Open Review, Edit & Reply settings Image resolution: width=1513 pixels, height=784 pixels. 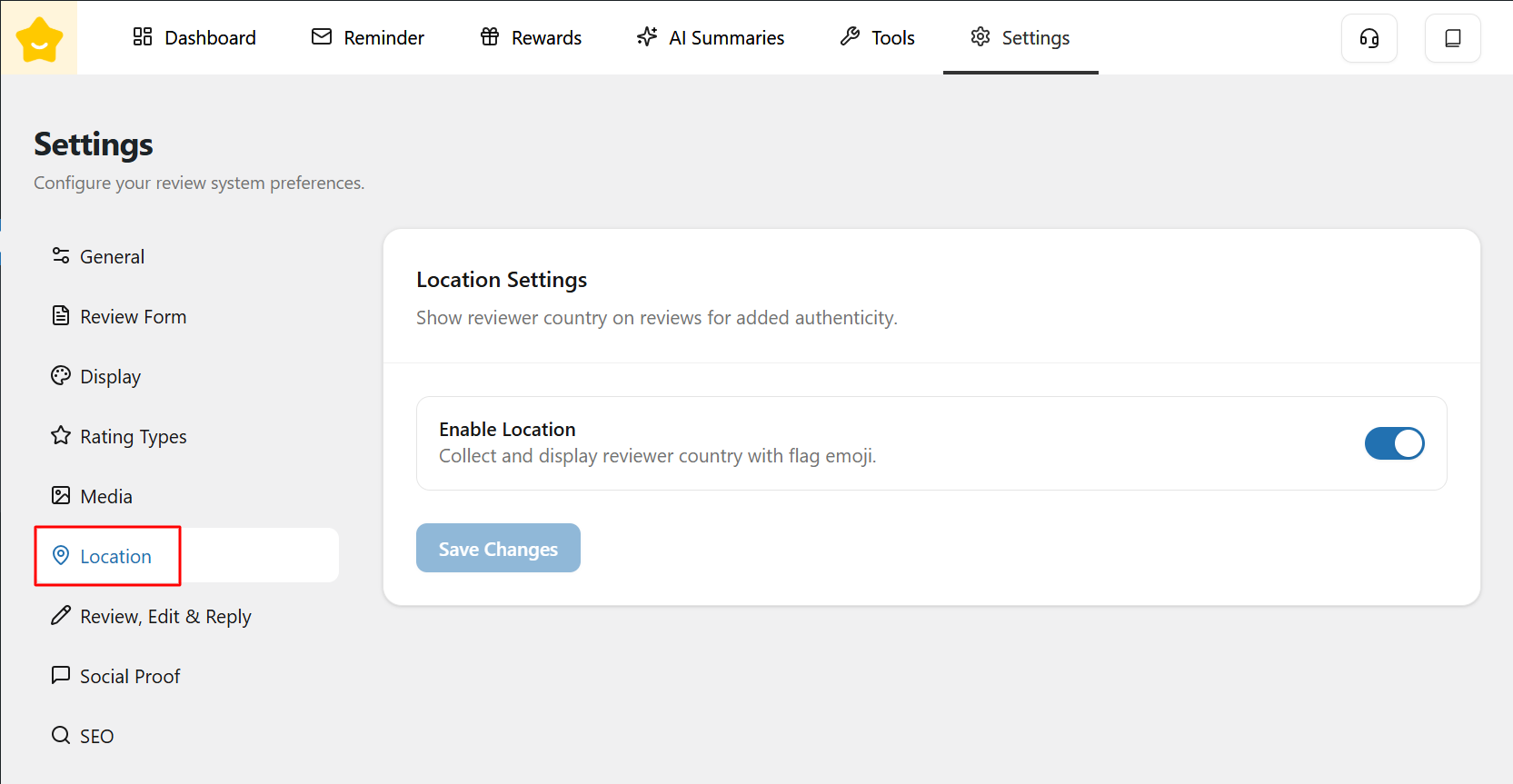[164, 616]
